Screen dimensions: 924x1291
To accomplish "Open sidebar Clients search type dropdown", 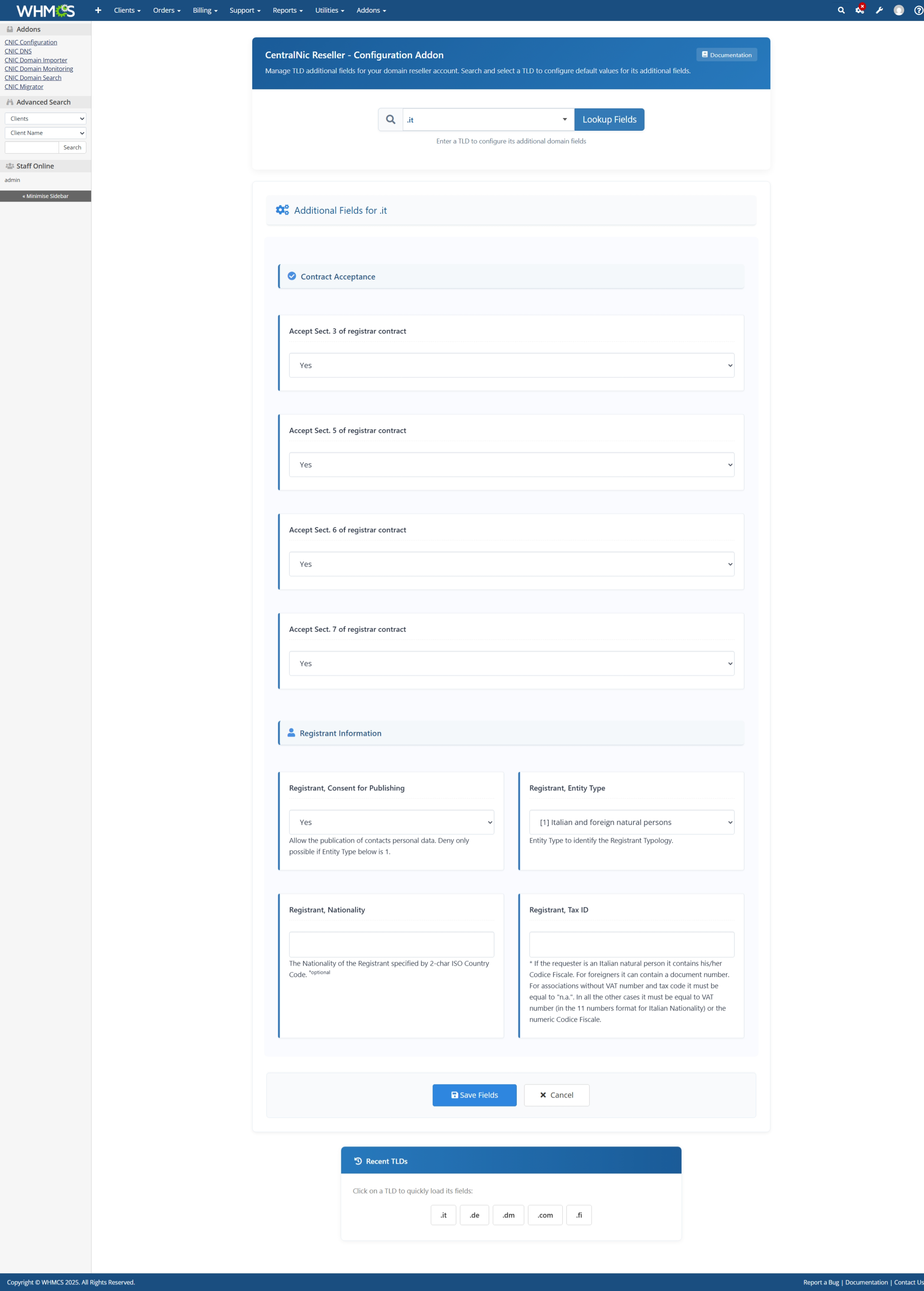I will tap(46, 118).
